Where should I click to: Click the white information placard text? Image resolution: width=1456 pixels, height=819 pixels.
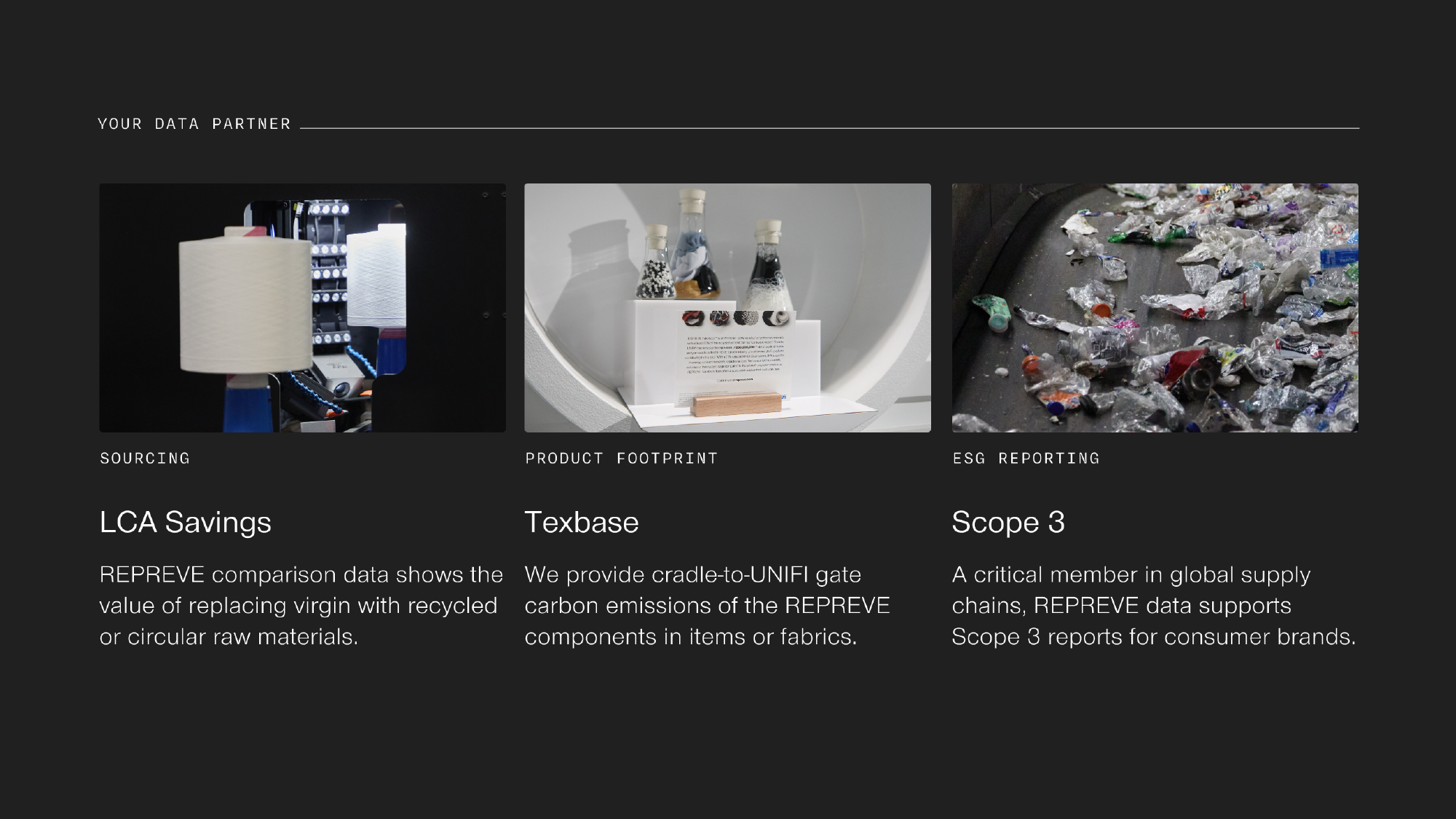(x=735, y=358)
